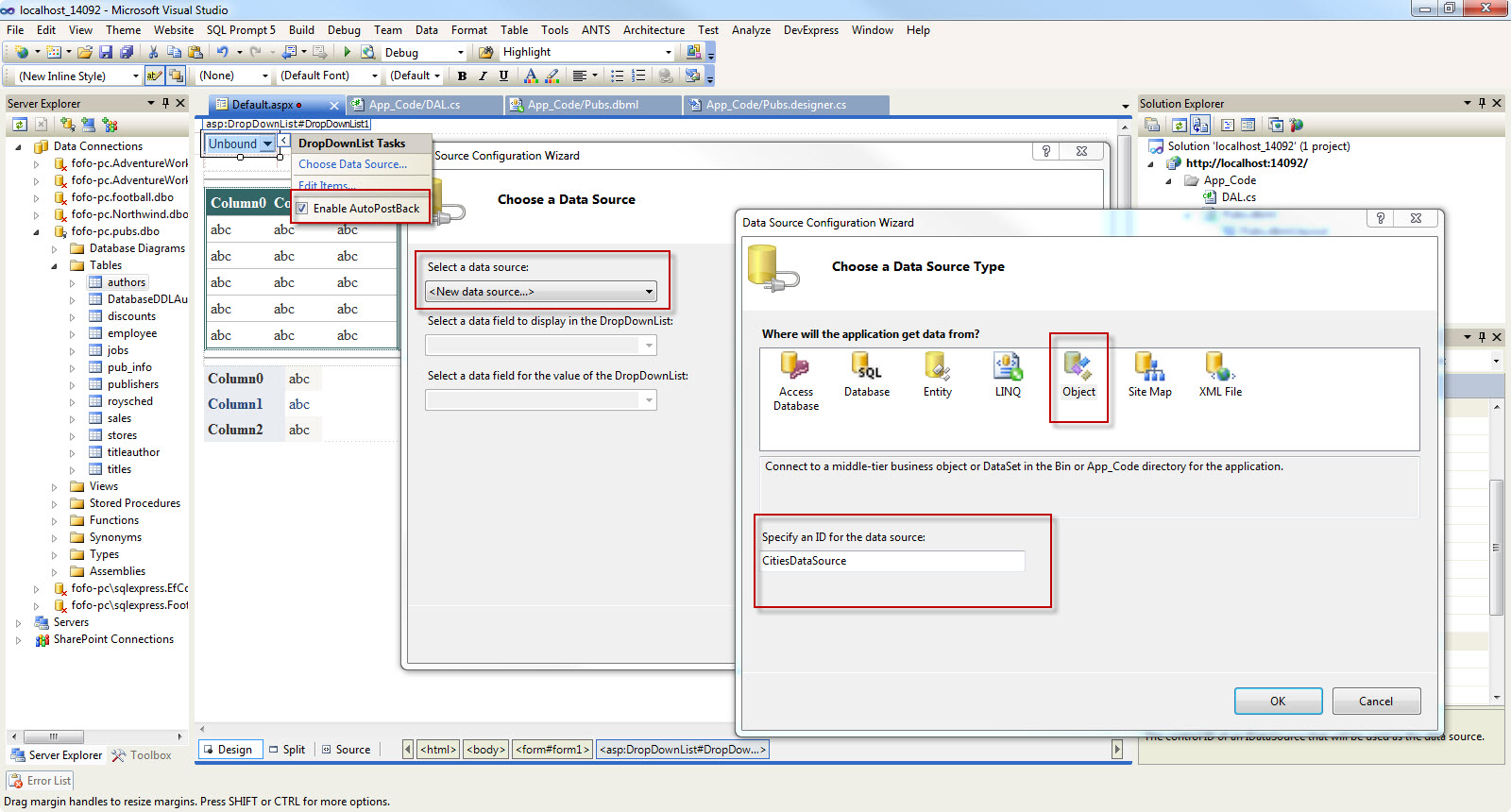Click Choose Data Source link
This screenshot has width=1511, height=812.
(x=353, y=164)
